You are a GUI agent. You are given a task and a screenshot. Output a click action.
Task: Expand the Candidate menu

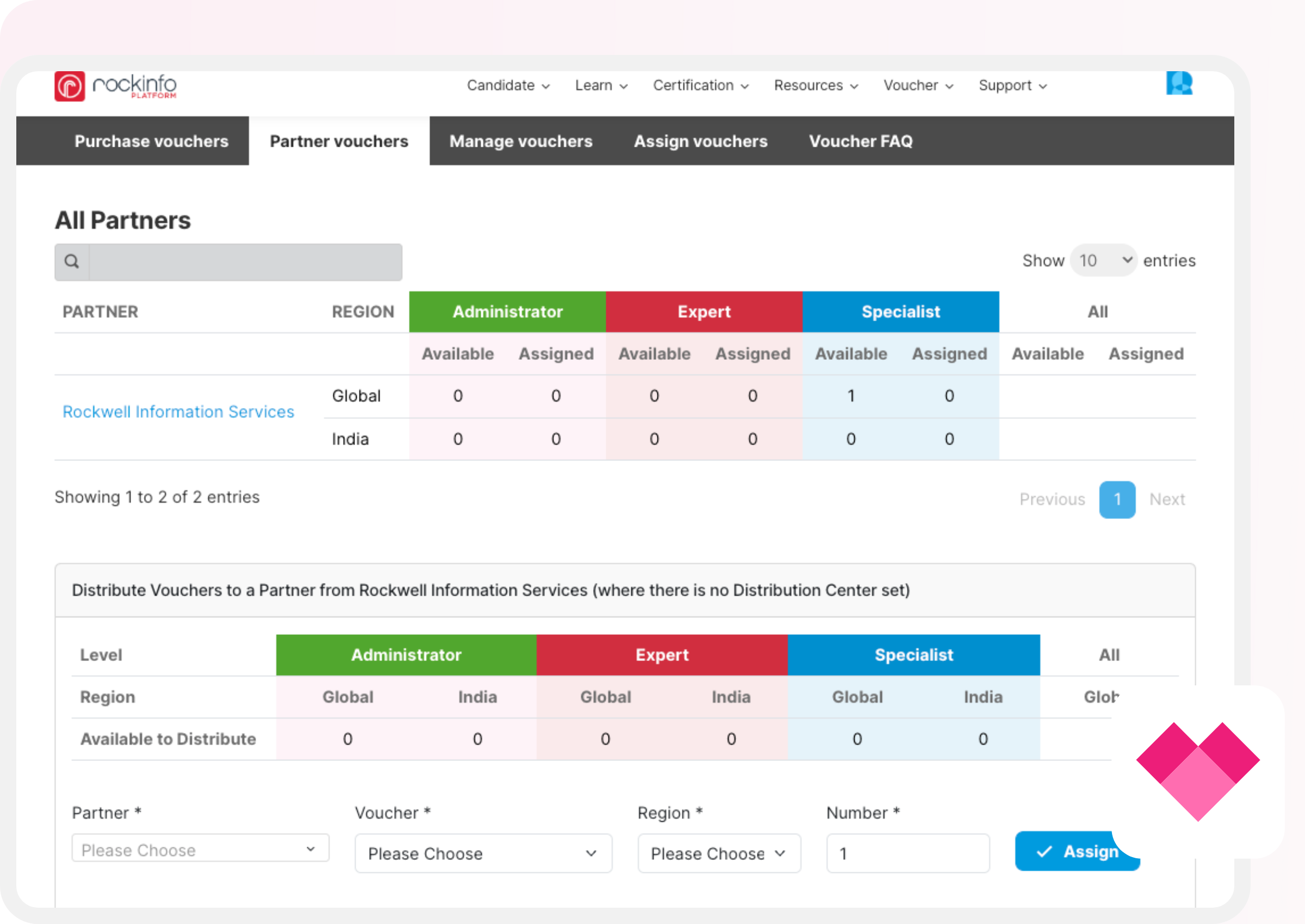tap(508, 85)
